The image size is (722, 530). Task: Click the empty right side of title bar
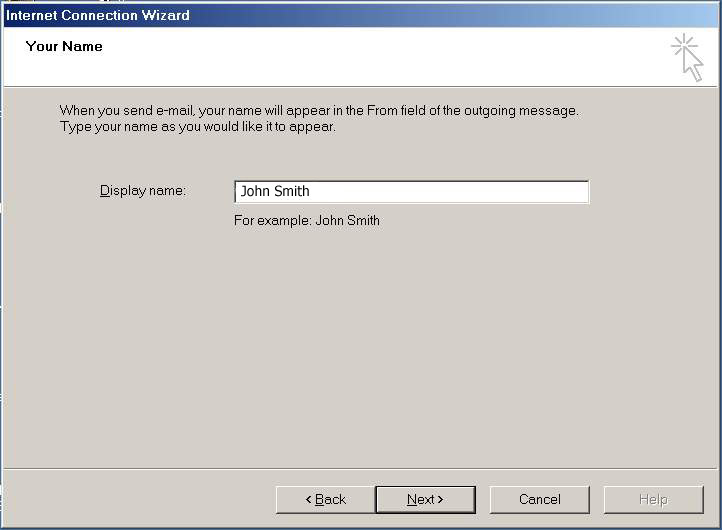tap(500, 15)
